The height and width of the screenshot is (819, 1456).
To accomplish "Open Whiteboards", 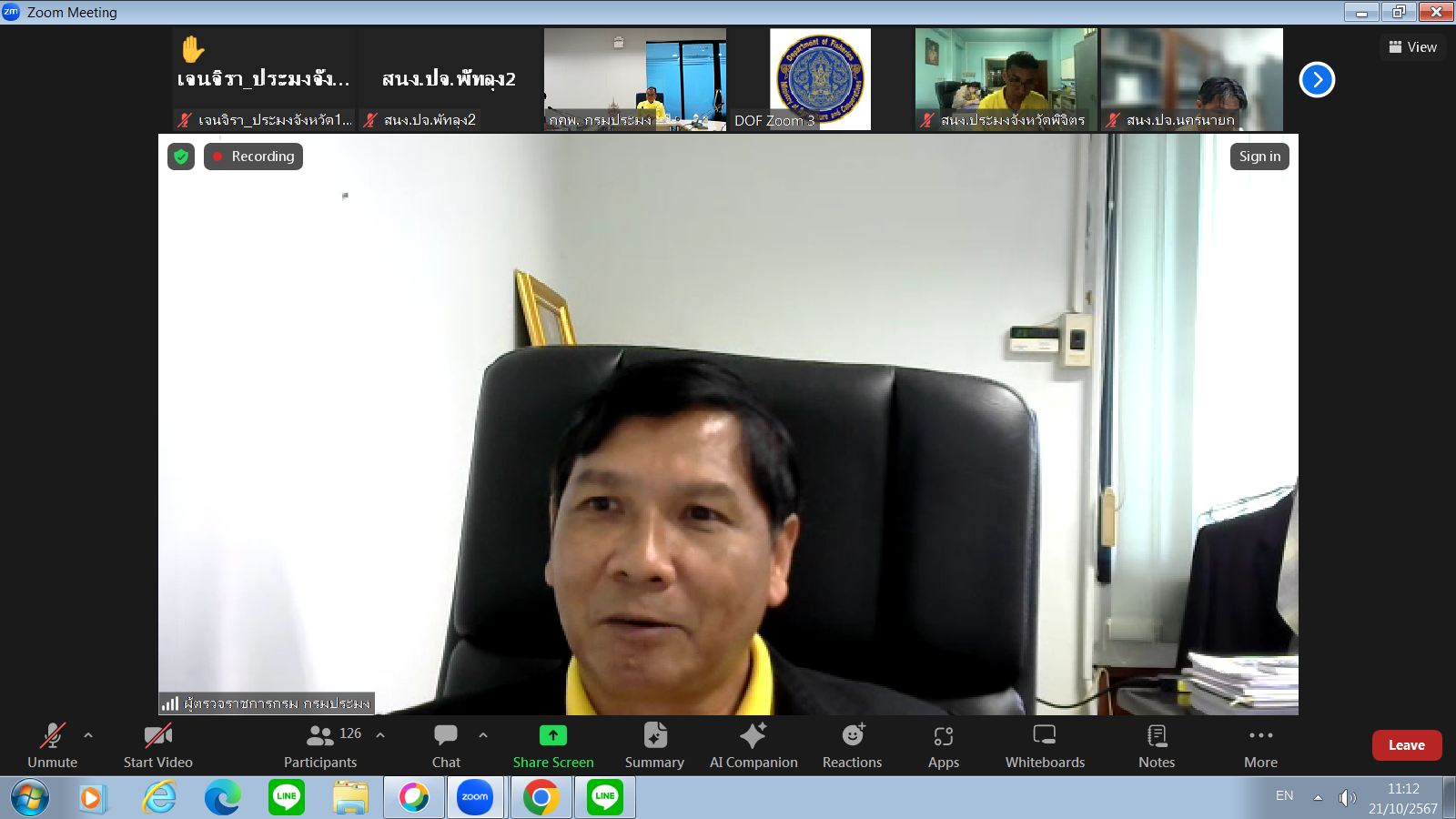I will coord(1045,745).
